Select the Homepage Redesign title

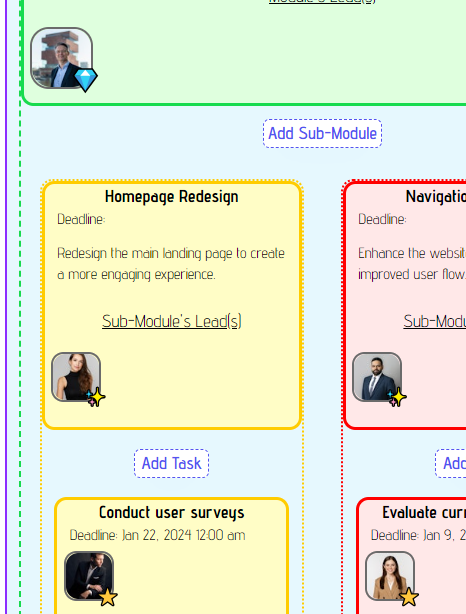(x=172, y=197)
